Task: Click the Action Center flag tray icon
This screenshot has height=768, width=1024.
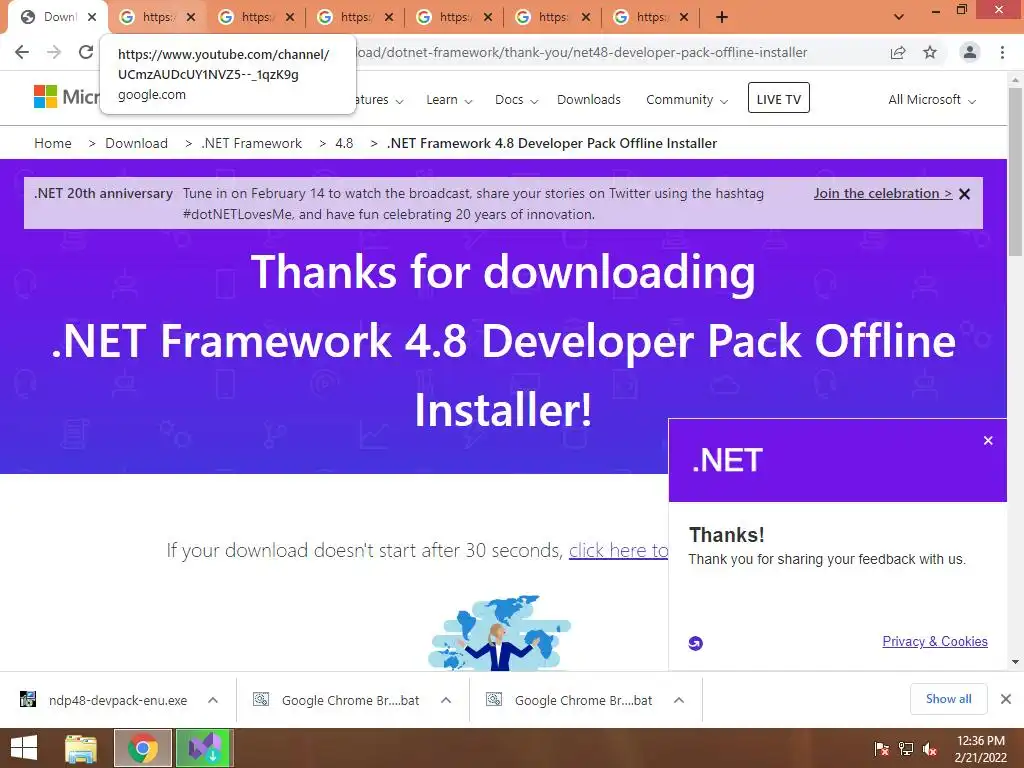Action: [x=882, y=749]
